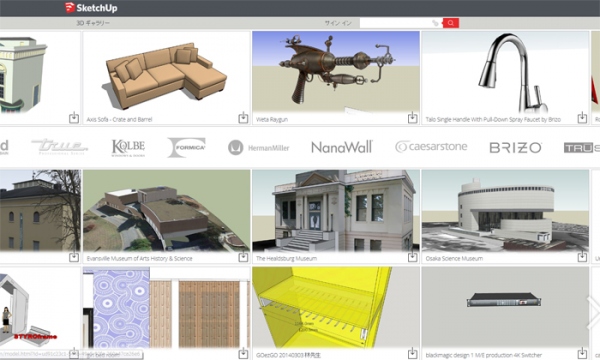Open The Healdsburg Museum thumbnail

tap(336, 211)
